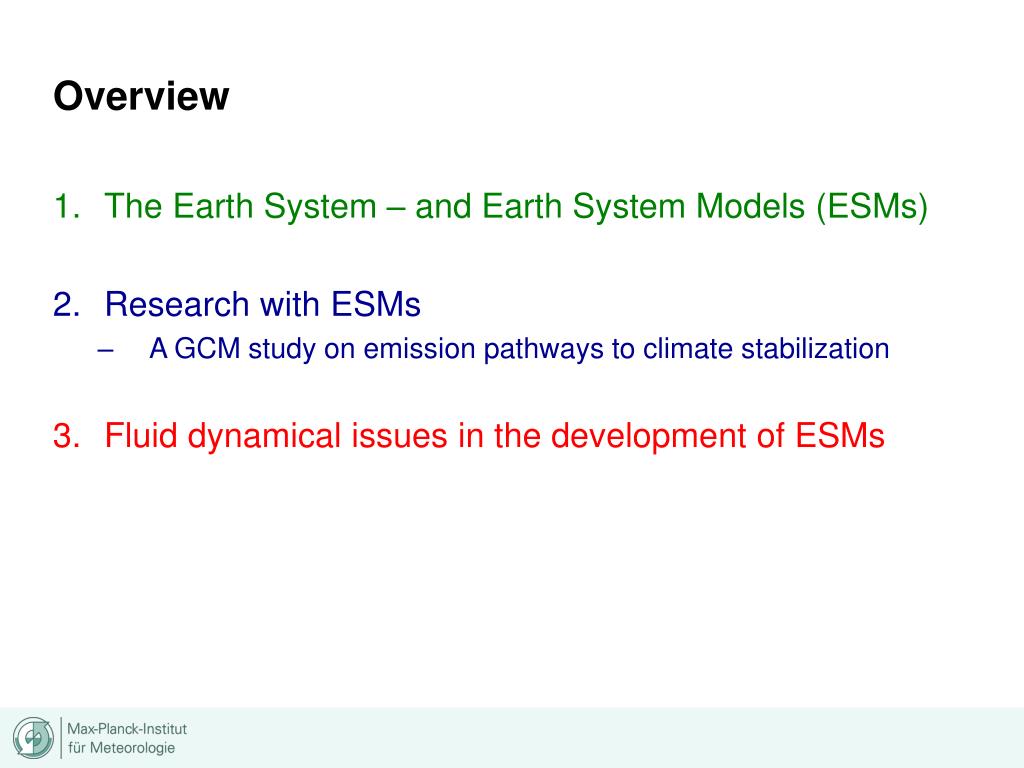Click 'Fluid dynamical issues in the development of ESMs'

pos(494,436)
